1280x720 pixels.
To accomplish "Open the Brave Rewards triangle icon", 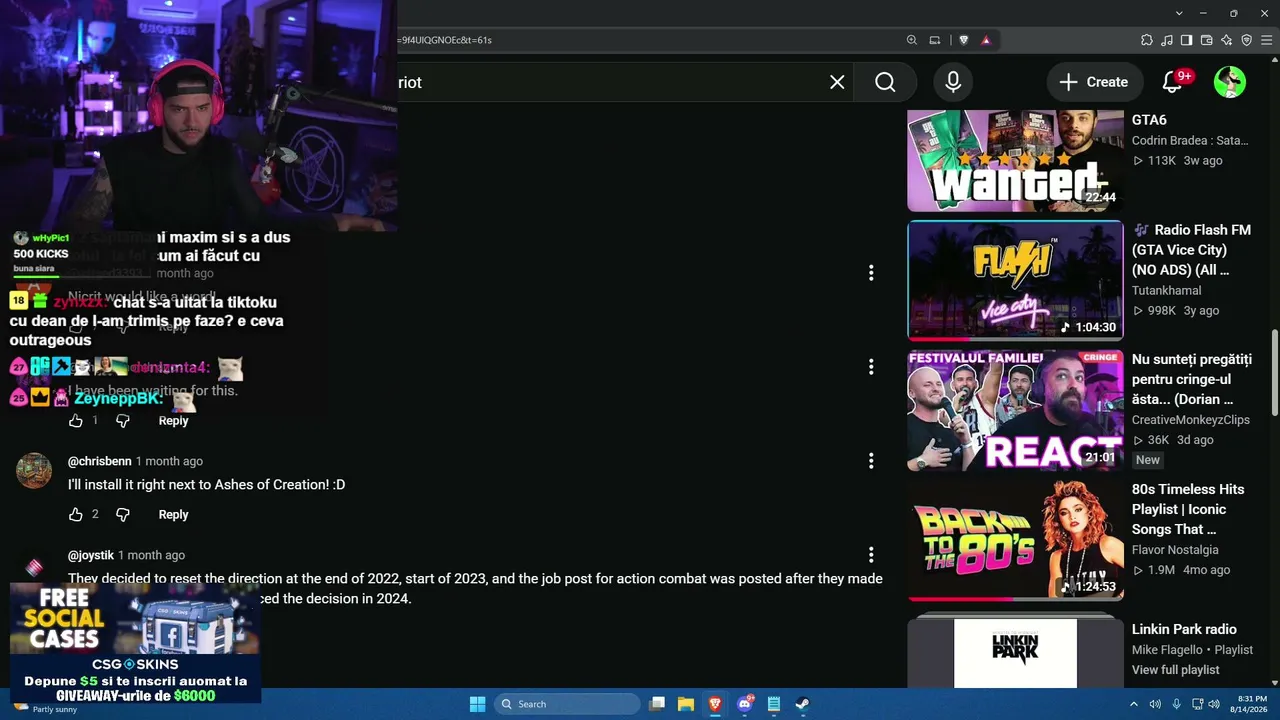I will (986, 40).
